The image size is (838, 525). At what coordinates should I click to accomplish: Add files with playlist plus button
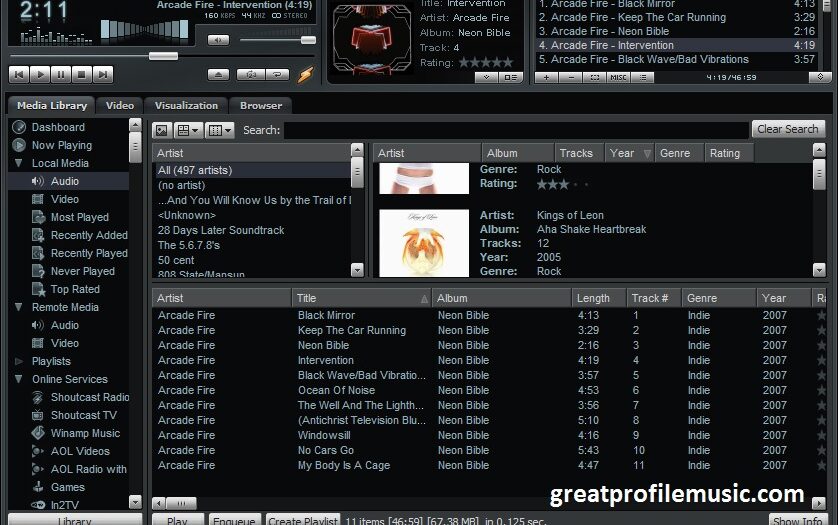tap(546, 78)
